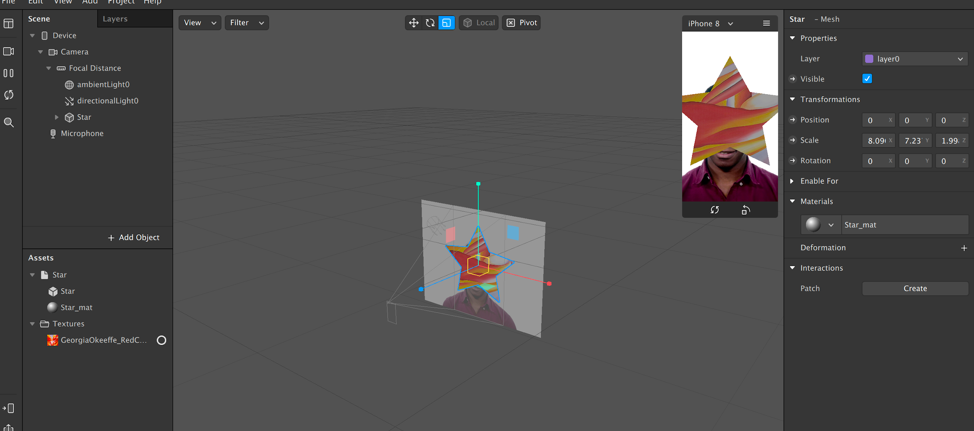Select the GeorgiaOkeeffe_RedC texture asset
The width and height of the screenshot is (974, 431).
[x=103, y=340]
